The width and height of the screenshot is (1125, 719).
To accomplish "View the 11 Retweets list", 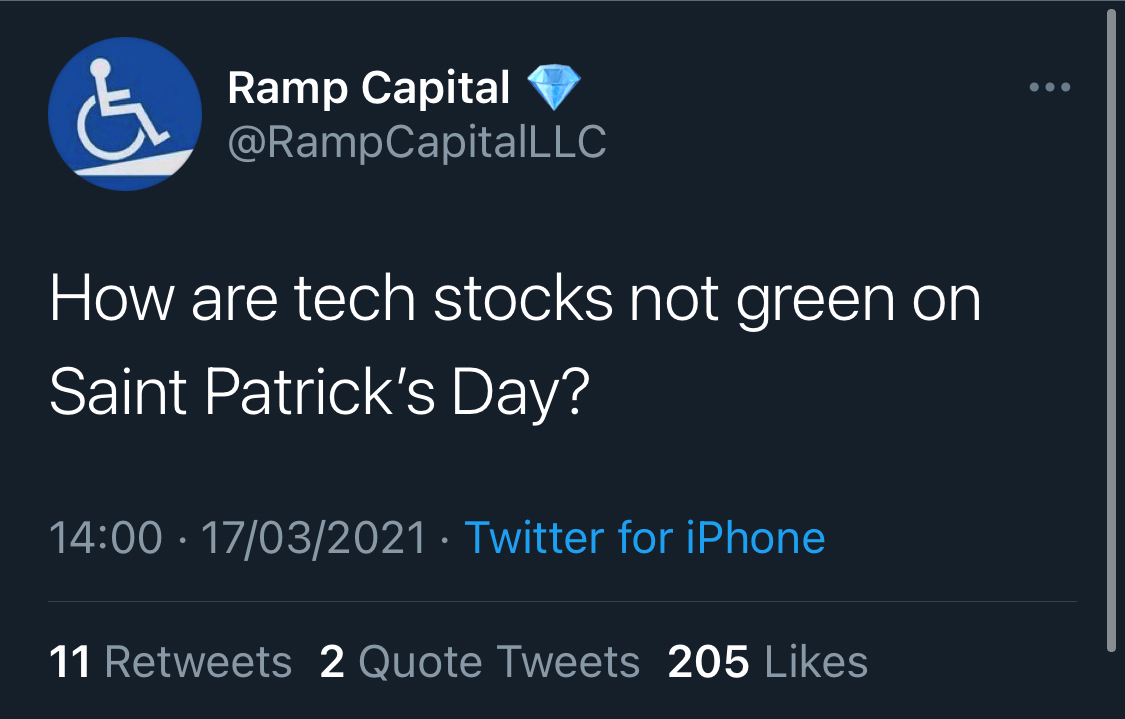I will pyautogui.click(x=170, y=661).
